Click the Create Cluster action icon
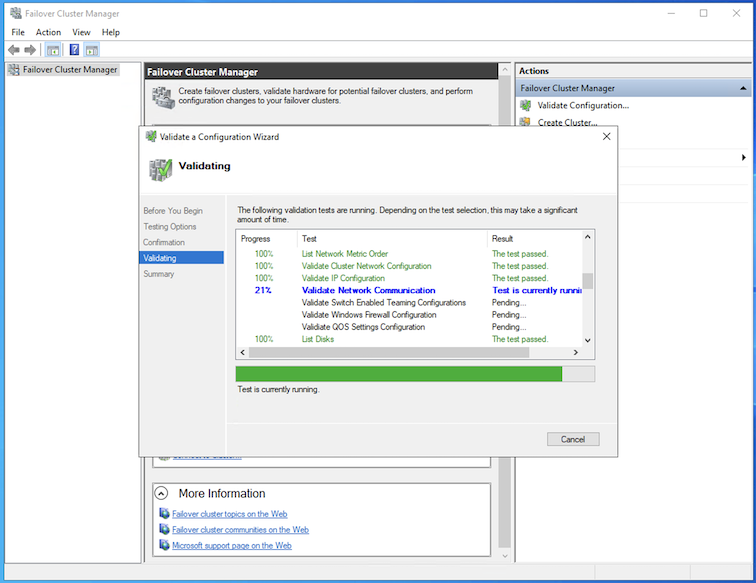Image resolution: width=756 pixels, height=583 pixels. pyautogui.click(x=526, y=122)
